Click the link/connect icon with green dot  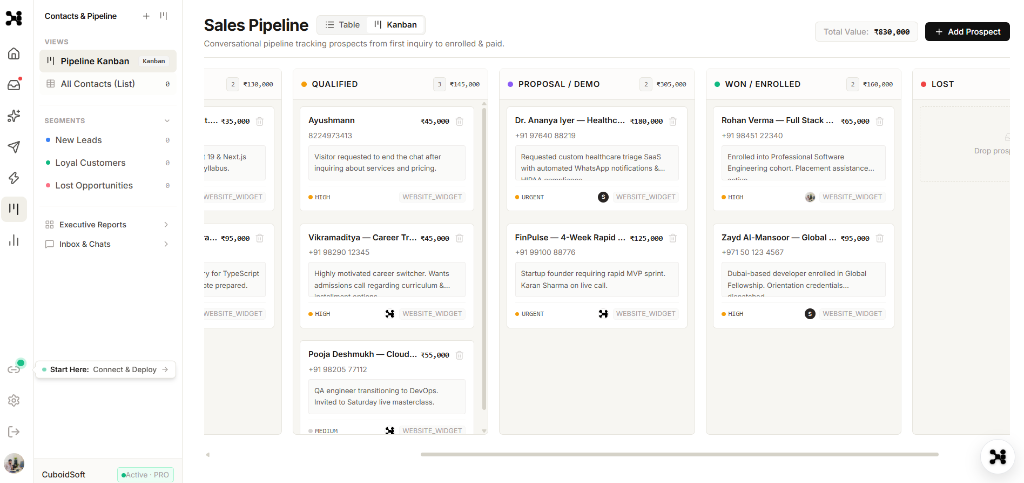click(14, 369)
